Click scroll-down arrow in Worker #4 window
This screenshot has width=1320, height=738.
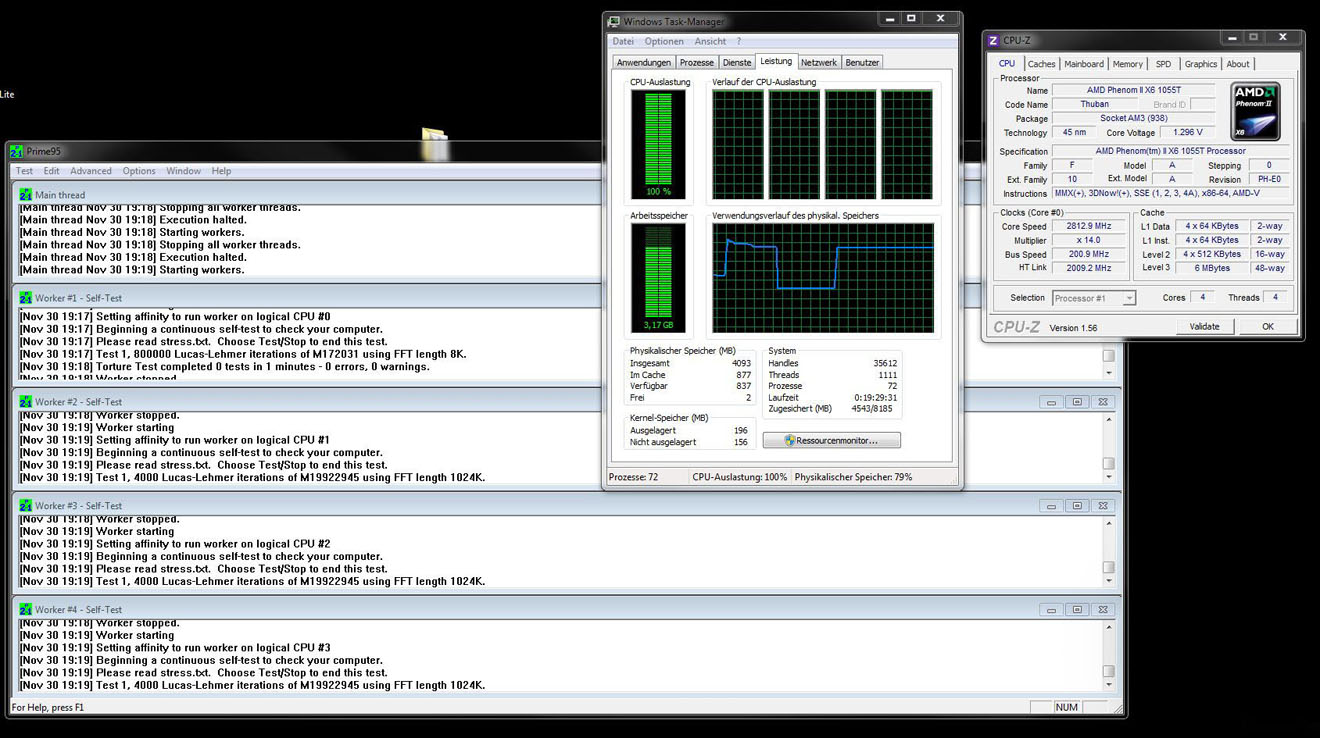[1108, 685]
